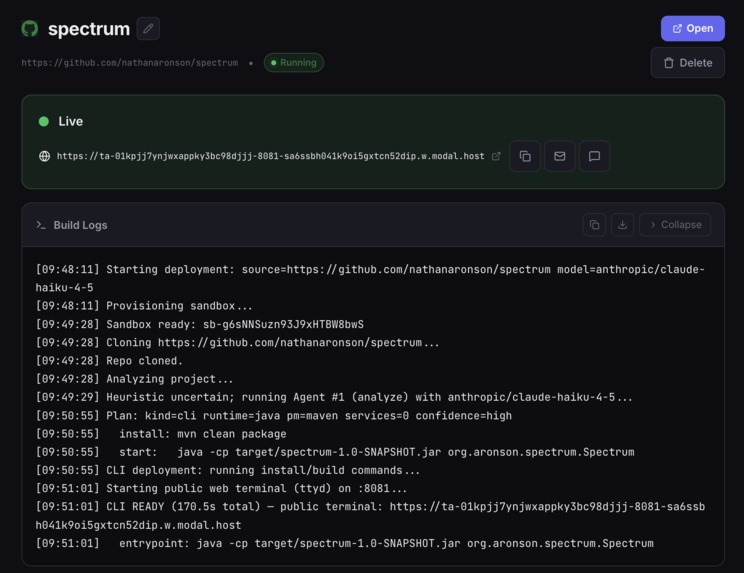This screenshot has height=573, width=744.
Task: Click the spectrum project title
Action: 89,29
